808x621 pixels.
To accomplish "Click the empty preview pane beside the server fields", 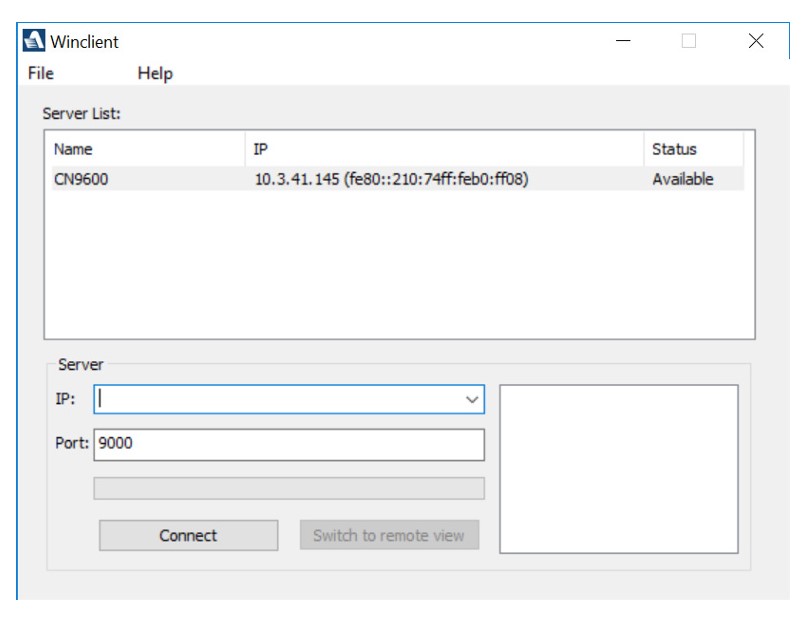I will click(619, 469).
